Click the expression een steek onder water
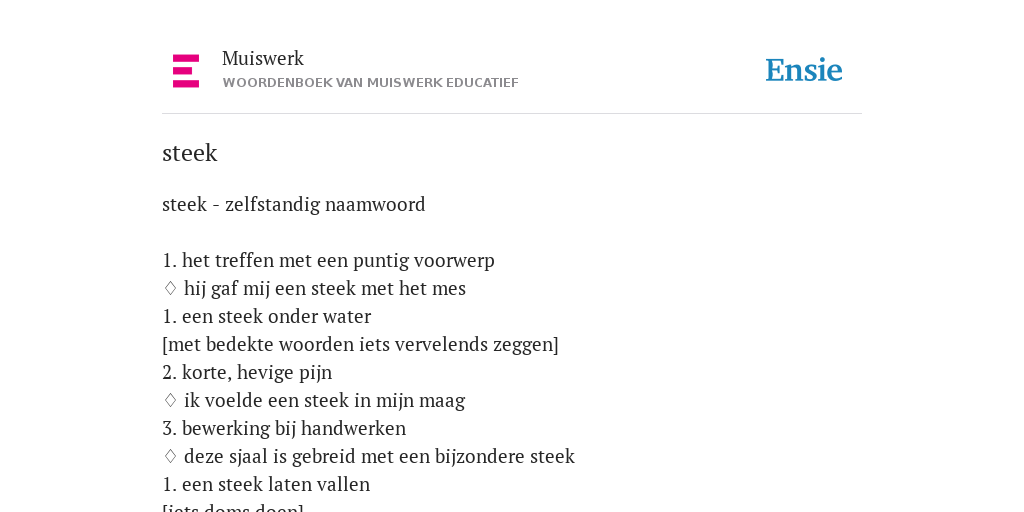1024x512 pixels. (266, 317)
